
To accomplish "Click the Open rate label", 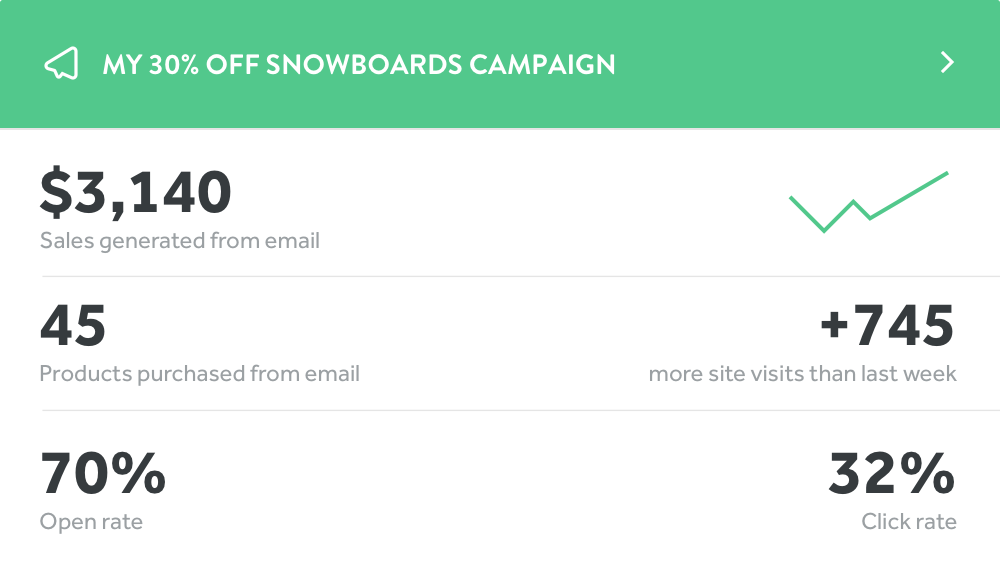I will 91,522.
